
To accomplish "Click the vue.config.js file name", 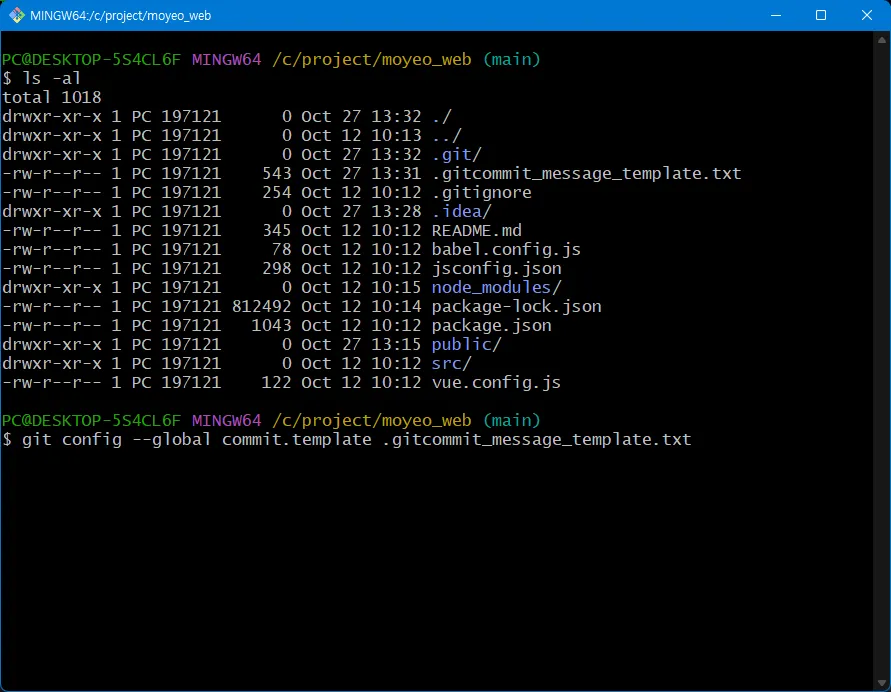I will click(x=496, y=382).
